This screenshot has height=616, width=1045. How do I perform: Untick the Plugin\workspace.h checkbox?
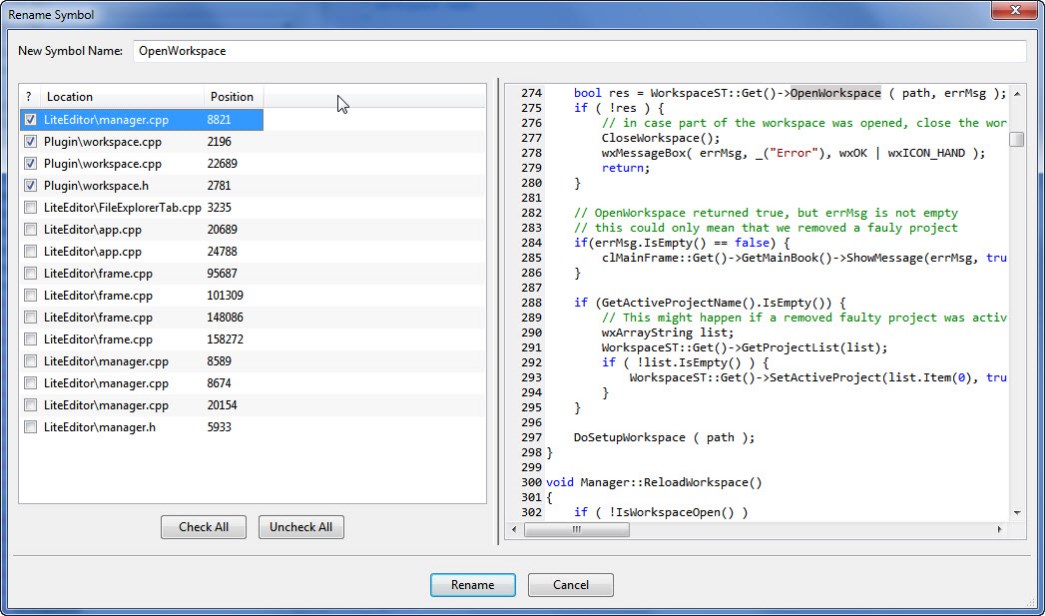pos(30,186)
